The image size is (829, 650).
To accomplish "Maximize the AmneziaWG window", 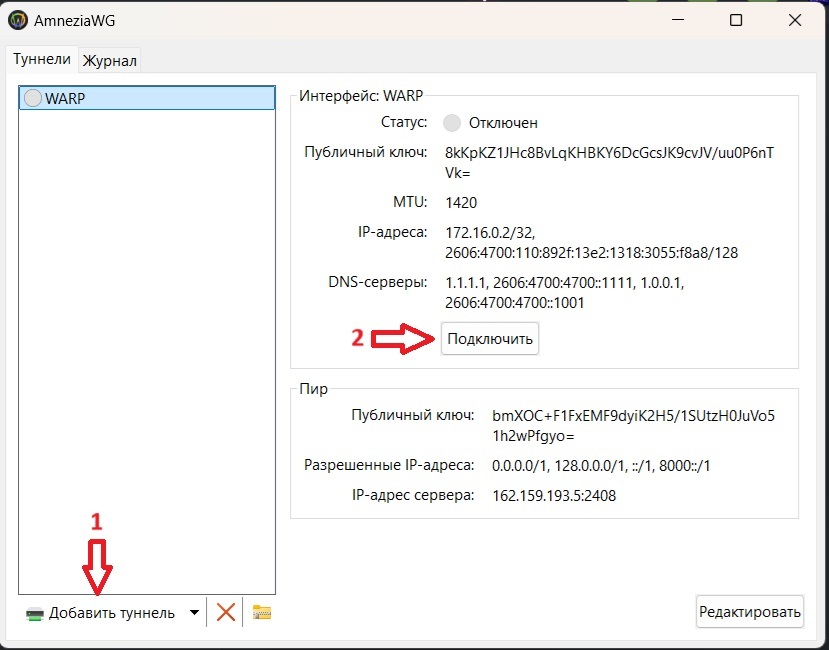I will click(736, 21).
